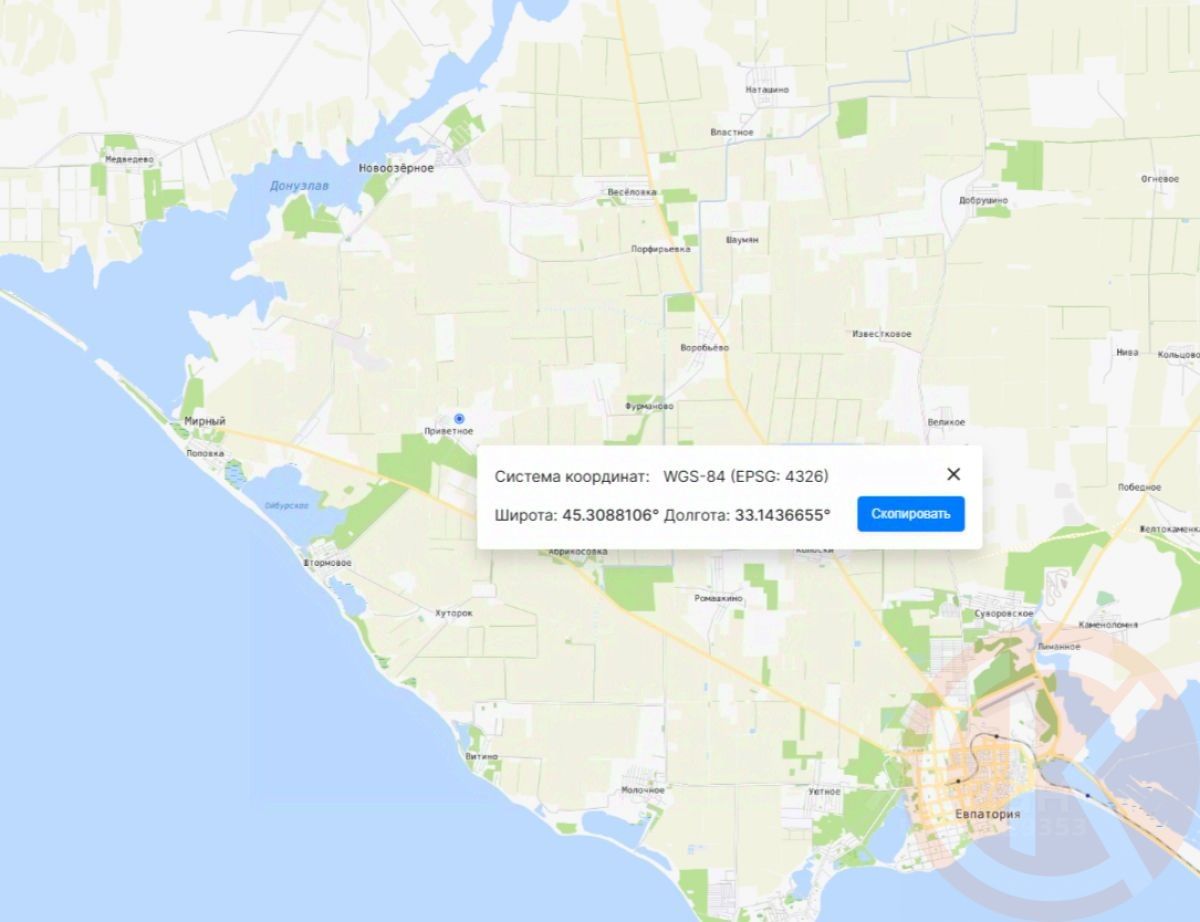
Task: Click the Медведево village label
Action: pyautogui.click(x=129, y=159)
